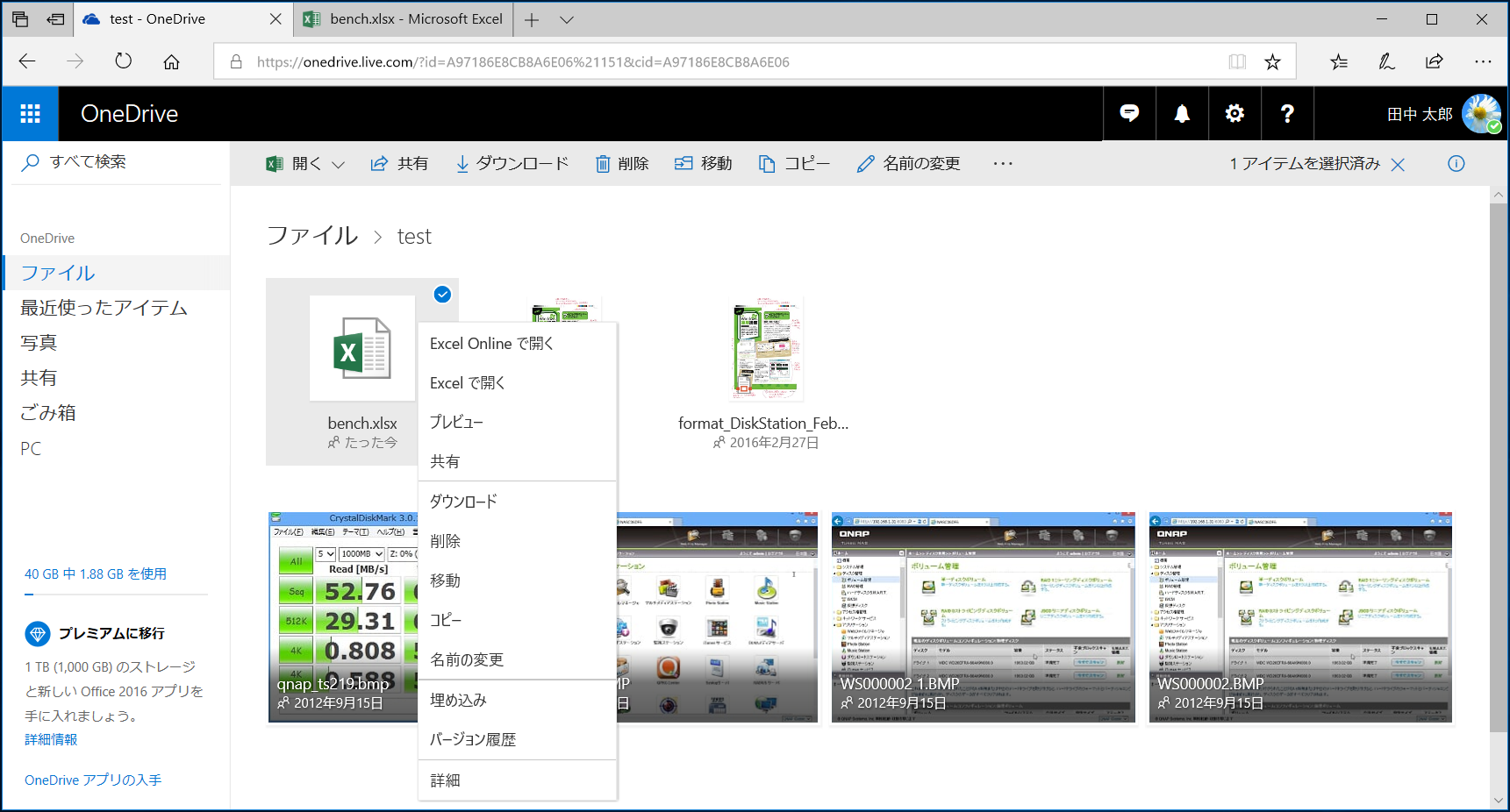Open OneDrive help

1286,113
